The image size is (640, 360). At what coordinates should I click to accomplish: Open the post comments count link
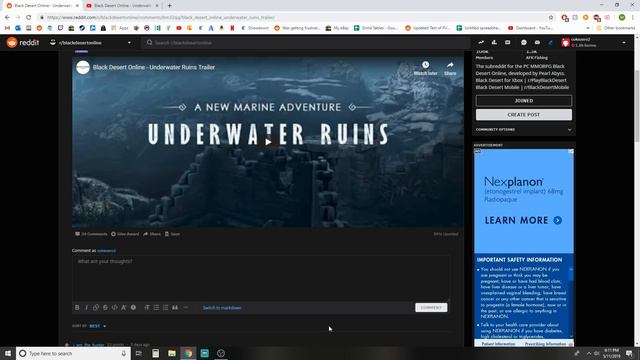(x=91, y=234)
